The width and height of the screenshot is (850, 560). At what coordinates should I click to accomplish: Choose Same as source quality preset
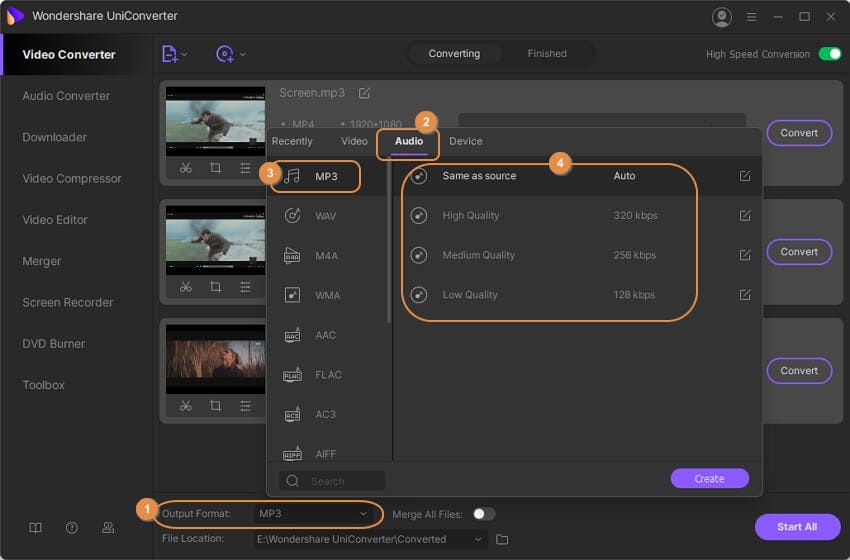[x=578, y=176]
